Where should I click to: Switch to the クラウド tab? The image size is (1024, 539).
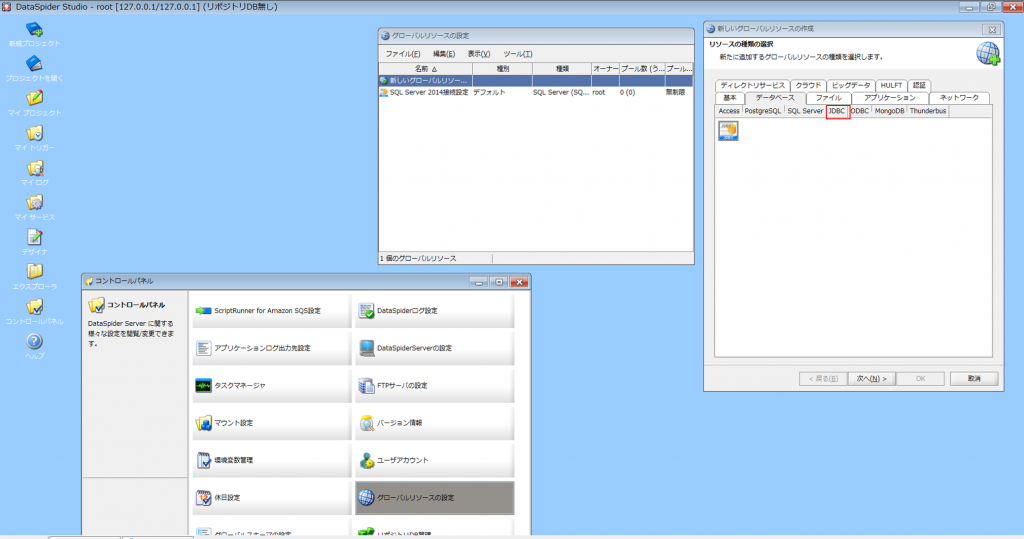pyautogui.click(x=808, y=86)
